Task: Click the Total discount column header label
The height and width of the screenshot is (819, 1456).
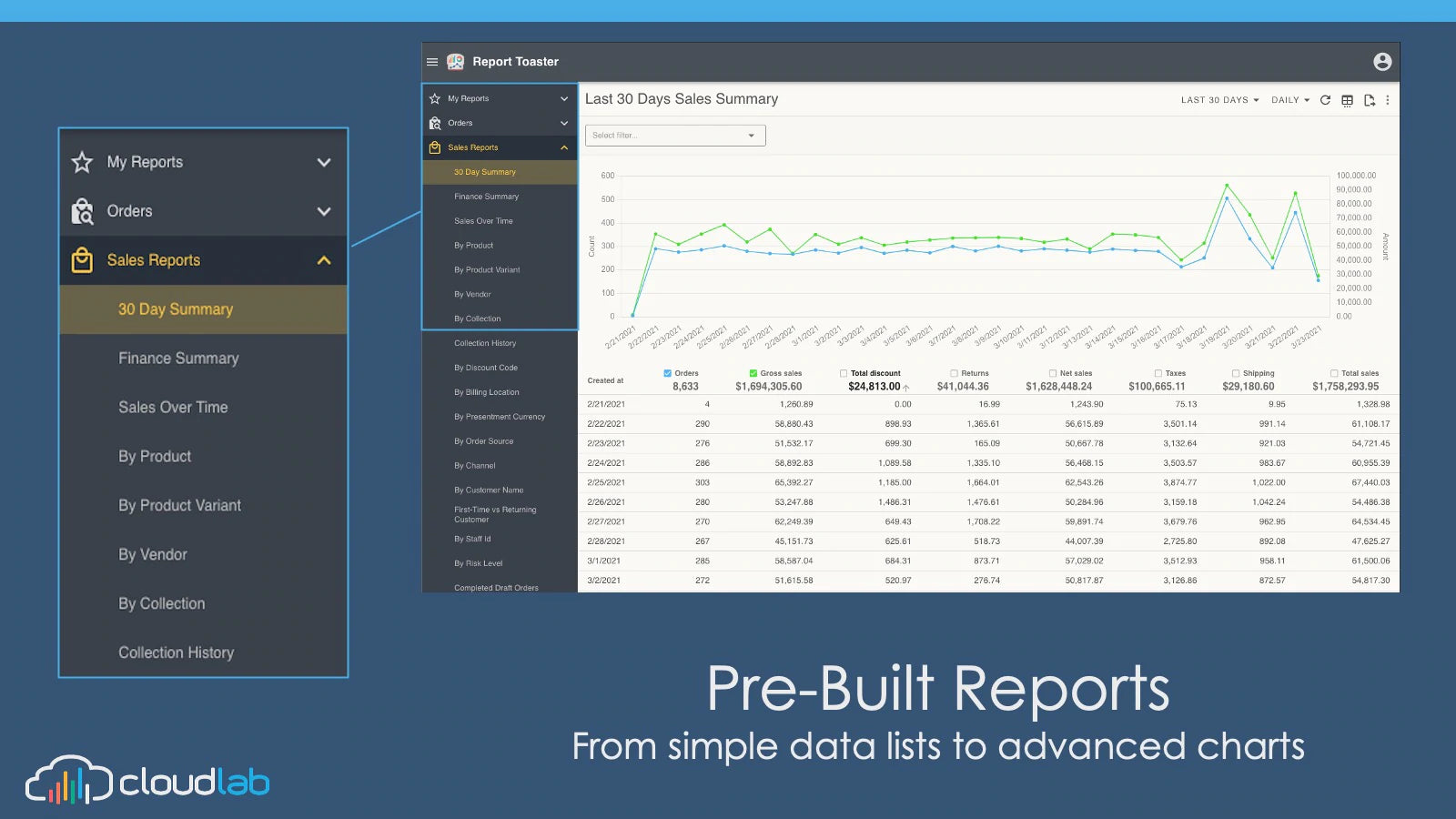Action: click(x=875, y=373)
